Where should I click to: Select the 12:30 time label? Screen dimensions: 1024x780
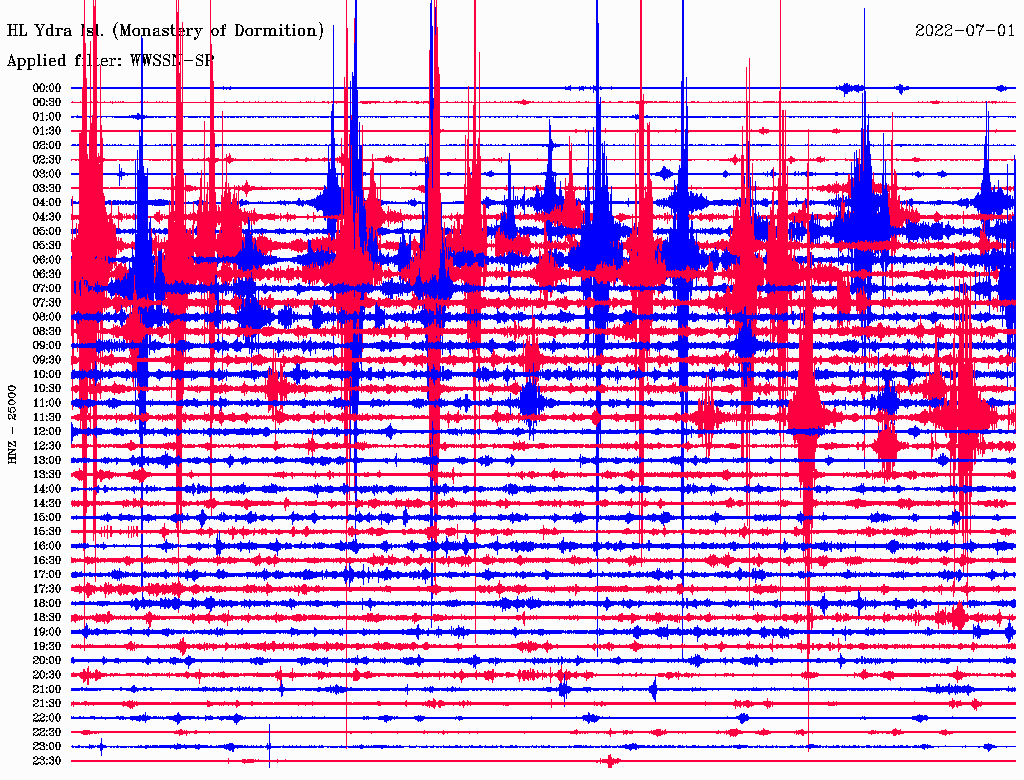(x=47, y=446)
